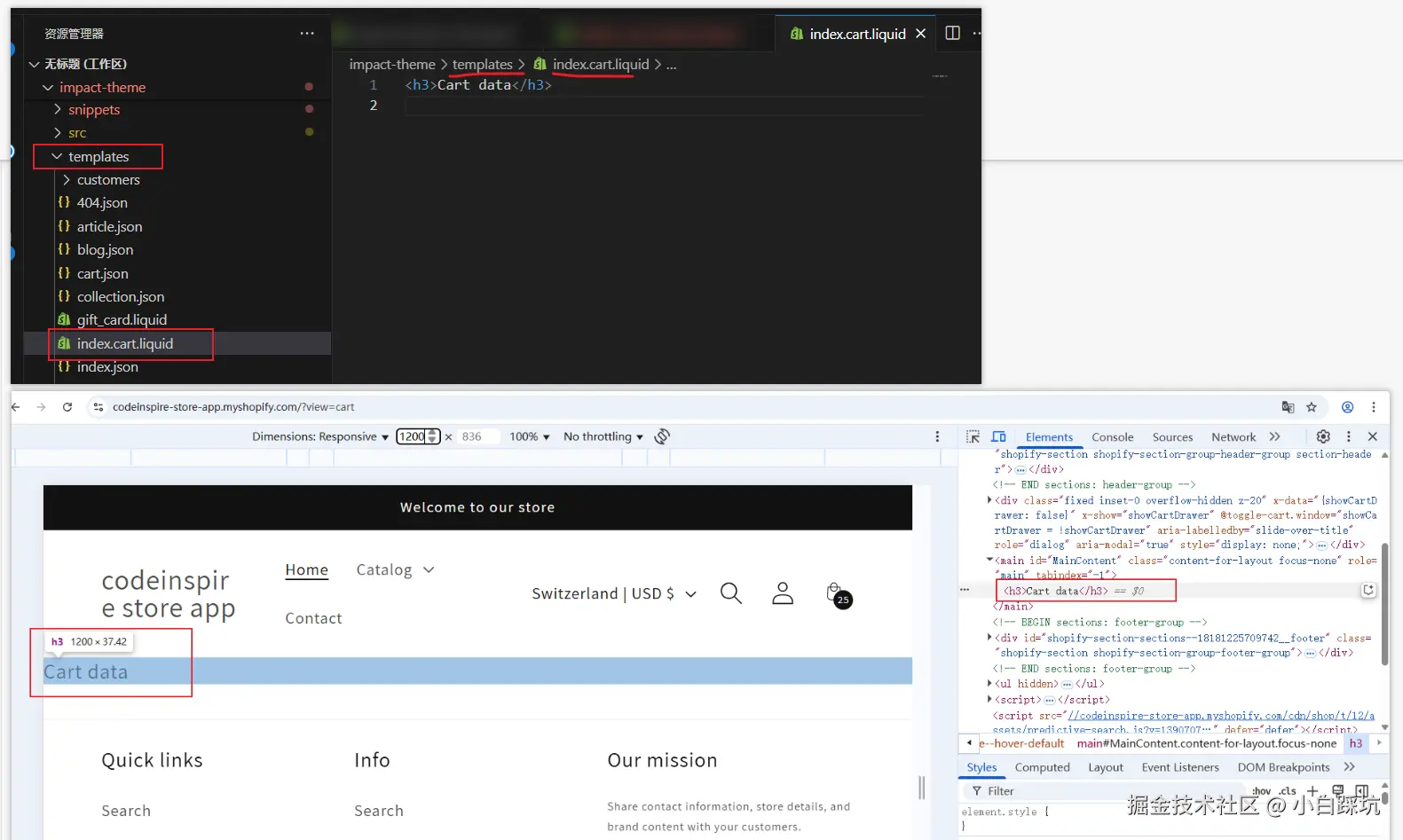Open DevTools customize menu dots
Screen dimensions: 1403x840
[1349, 436]
